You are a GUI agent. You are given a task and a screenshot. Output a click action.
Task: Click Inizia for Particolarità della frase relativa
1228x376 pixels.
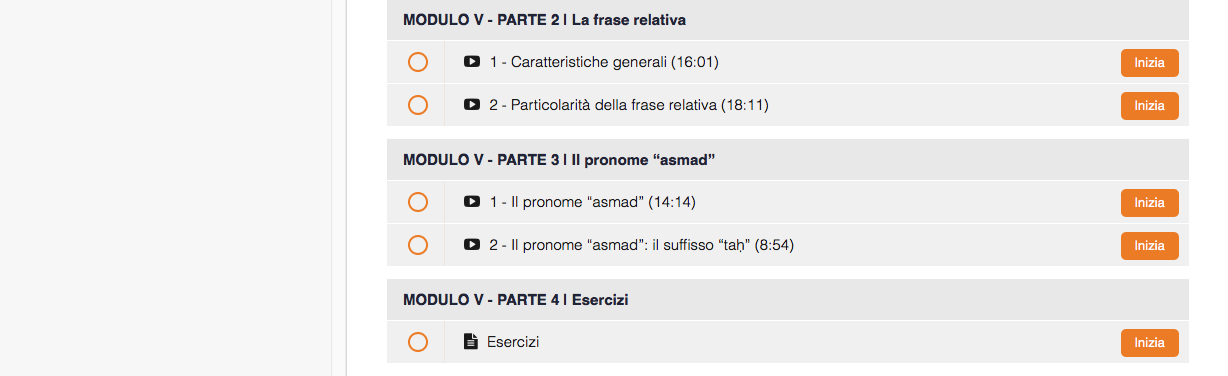tap(1149, 106)
